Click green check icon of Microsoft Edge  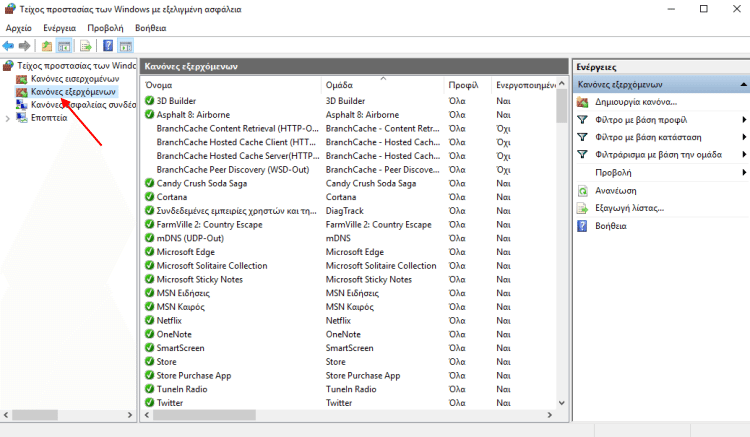(149, 251)
